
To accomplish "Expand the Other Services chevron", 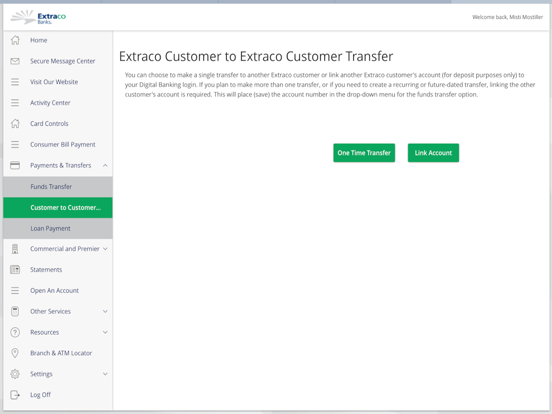I will click(105, 312).
